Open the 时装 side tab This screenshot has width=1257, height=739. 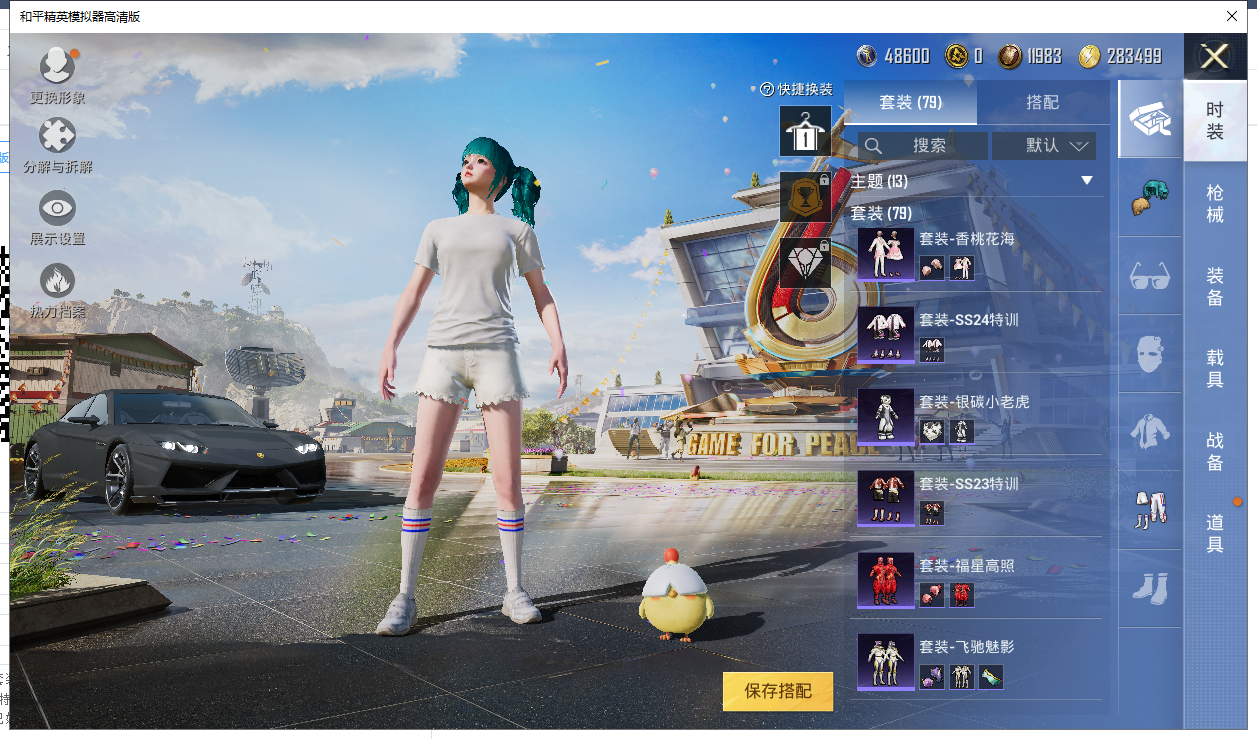tap(1215, 121)
